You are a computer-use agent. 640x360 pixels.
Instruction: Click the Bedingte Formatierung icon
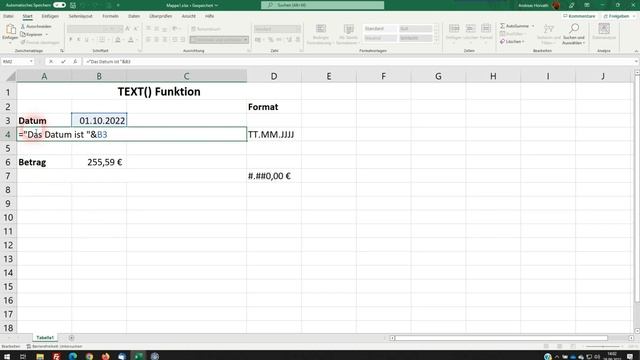321,29
